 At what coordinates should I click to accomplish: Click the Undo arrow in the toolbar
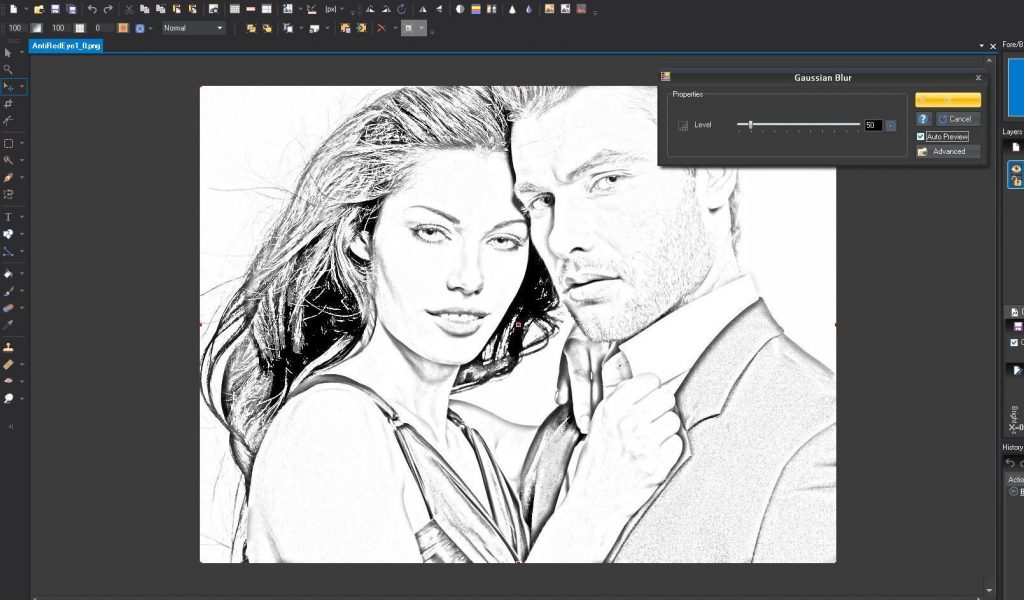point(93,9)
